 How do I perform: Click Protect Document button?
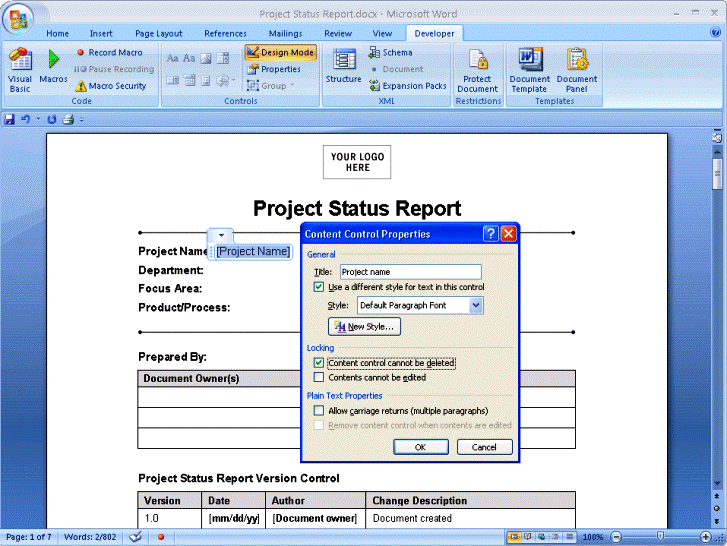pos(478,70)
